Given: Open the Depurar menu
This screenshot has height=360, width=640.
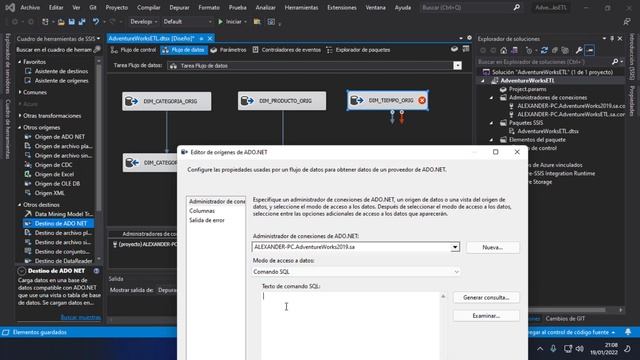Looking at the screenshot, I should pos(179,7).
